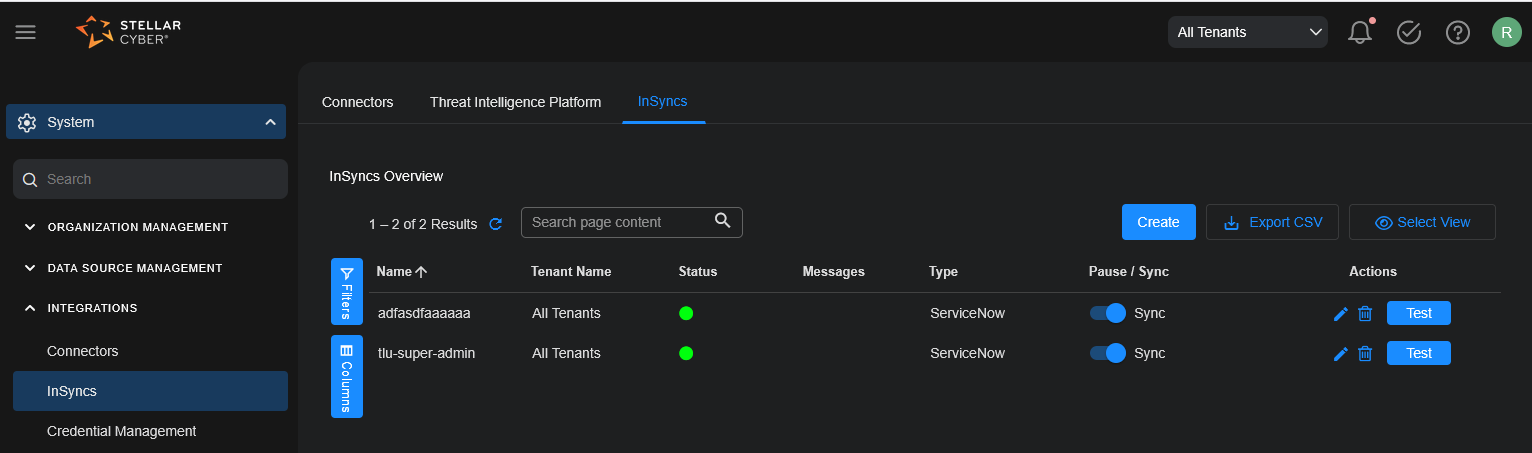Refresh the InSyncs results list
Screen dimensions: 1532x453
(x=495, y=224)
